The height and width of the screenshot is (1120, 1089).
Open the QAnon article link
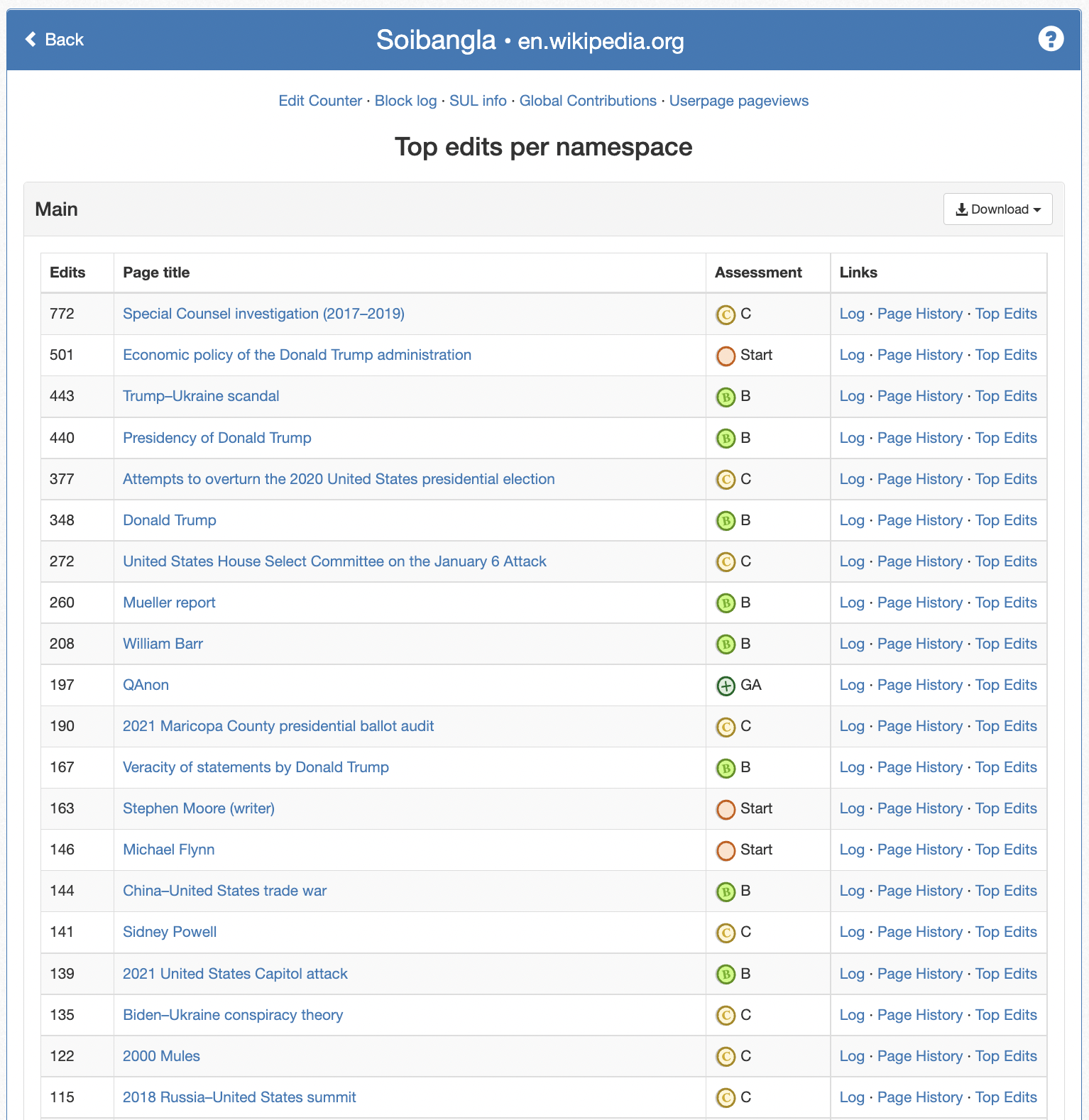pos(146,685)
